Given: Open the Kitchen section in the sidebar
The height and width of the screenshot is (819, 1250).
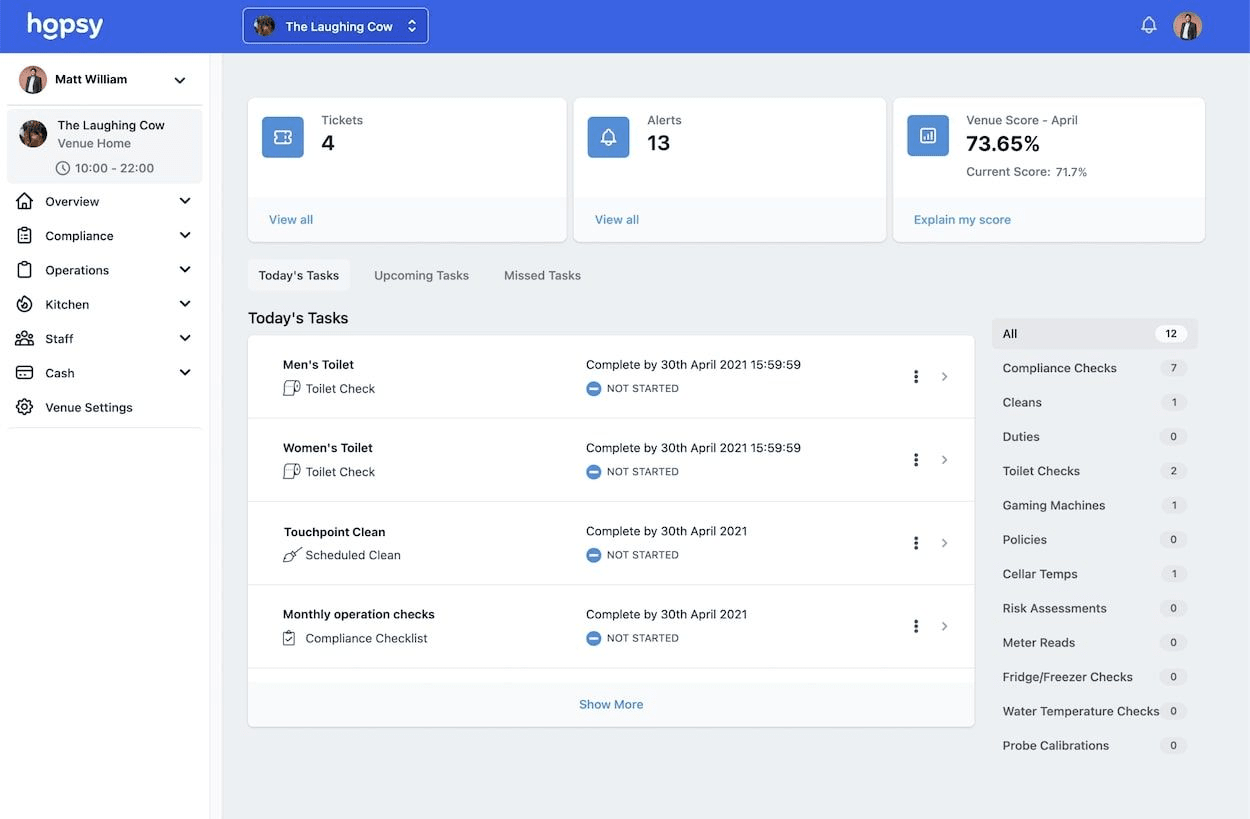Looking at the screenshot, I should (66, 304).
